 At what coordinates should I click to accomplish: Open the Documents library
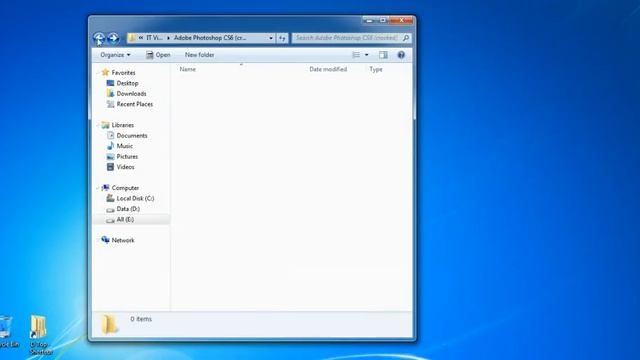point(132,136)
